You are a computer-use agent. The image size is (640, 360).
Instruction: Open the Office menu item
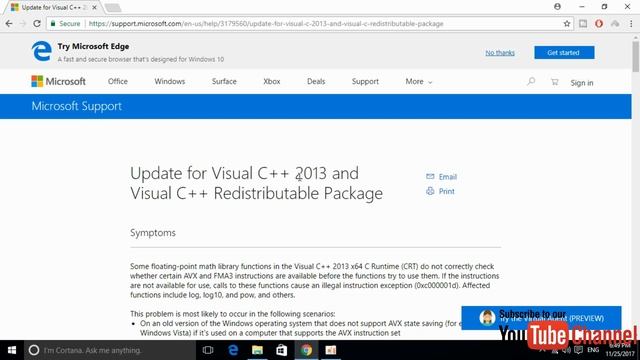tap(118, 82)
